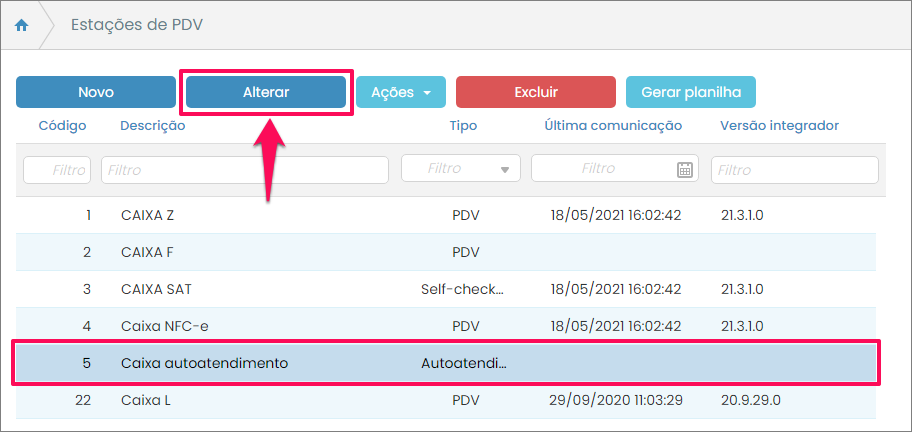Sort by Descrição column header
Screen dimensions: 912x432
coord(152,126)
